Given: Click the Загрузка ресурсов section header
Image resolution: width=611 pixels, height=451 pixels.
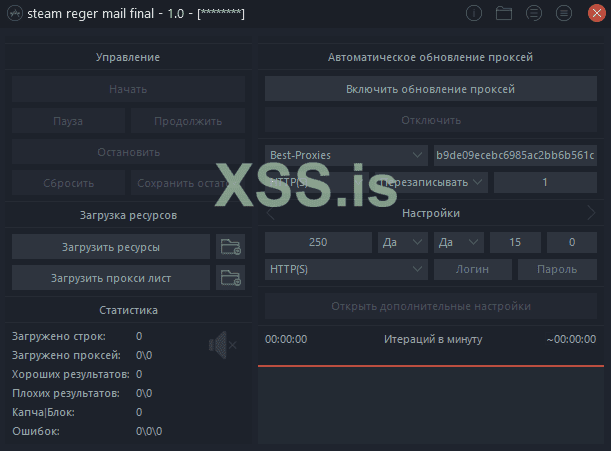Looking at the screenshot, I should [128, 215].
